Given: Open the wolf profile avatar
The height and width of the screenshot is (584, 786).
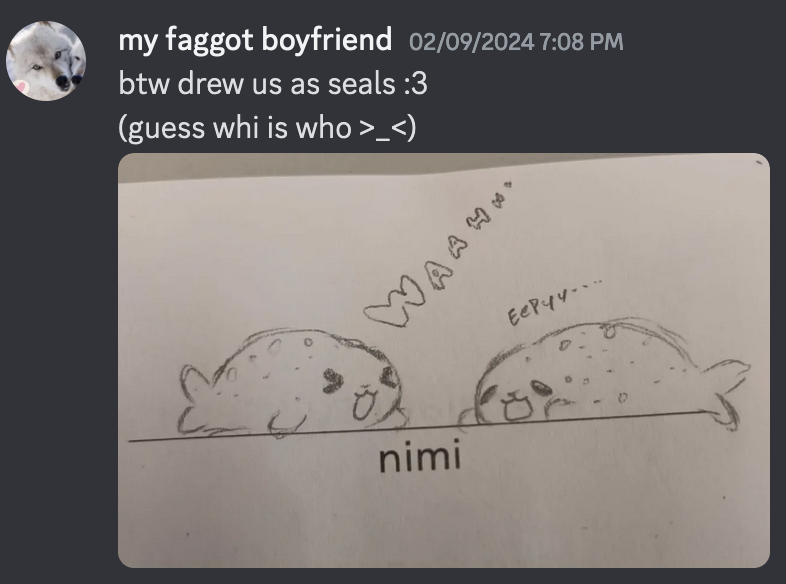Looking at the screenshot, I should 46,61.
